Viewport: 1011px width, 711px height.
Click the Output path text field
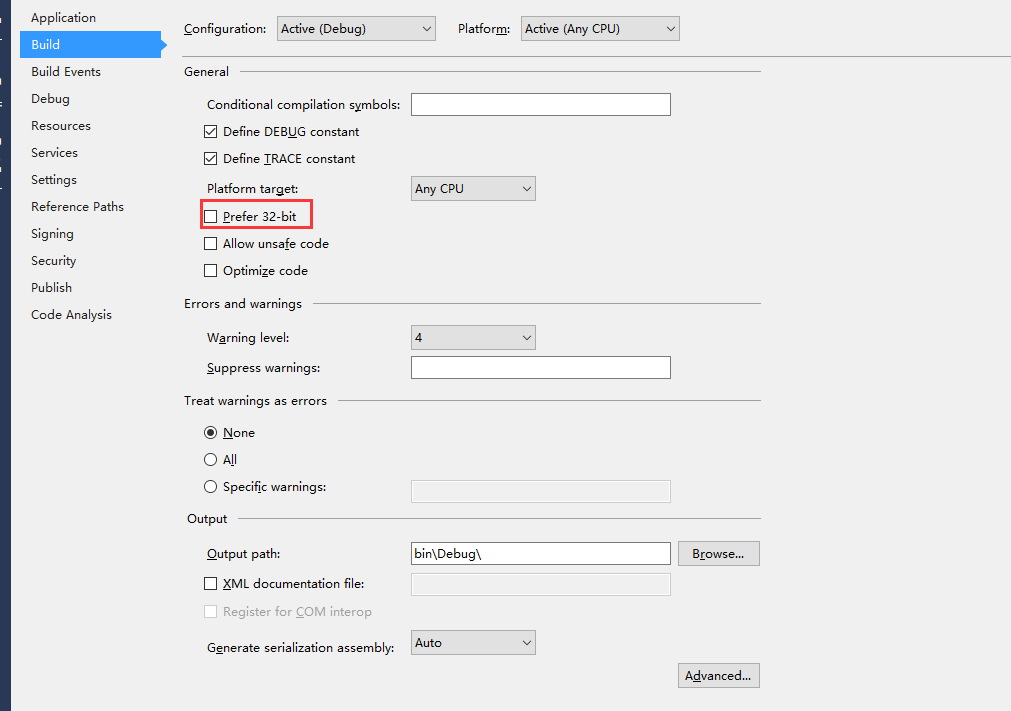(540, 554)
